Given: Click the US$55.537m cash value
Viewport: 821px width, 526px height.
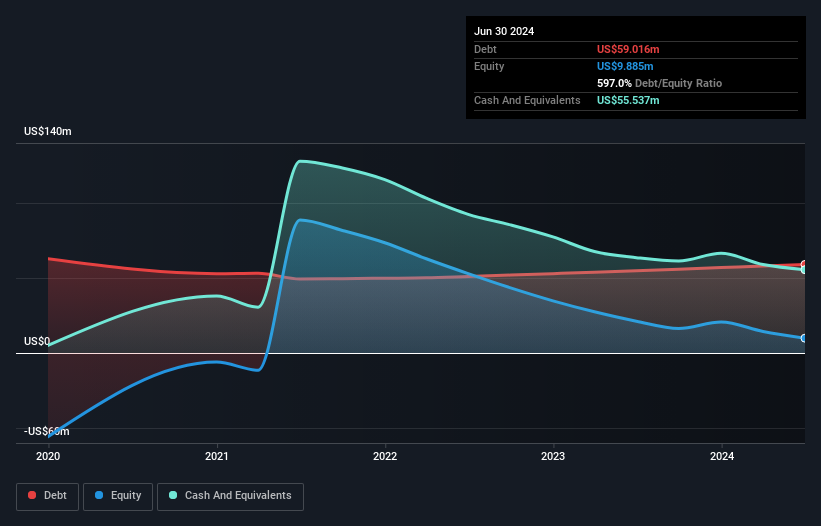Looking at the screenshot, I should tap(628, 100).
